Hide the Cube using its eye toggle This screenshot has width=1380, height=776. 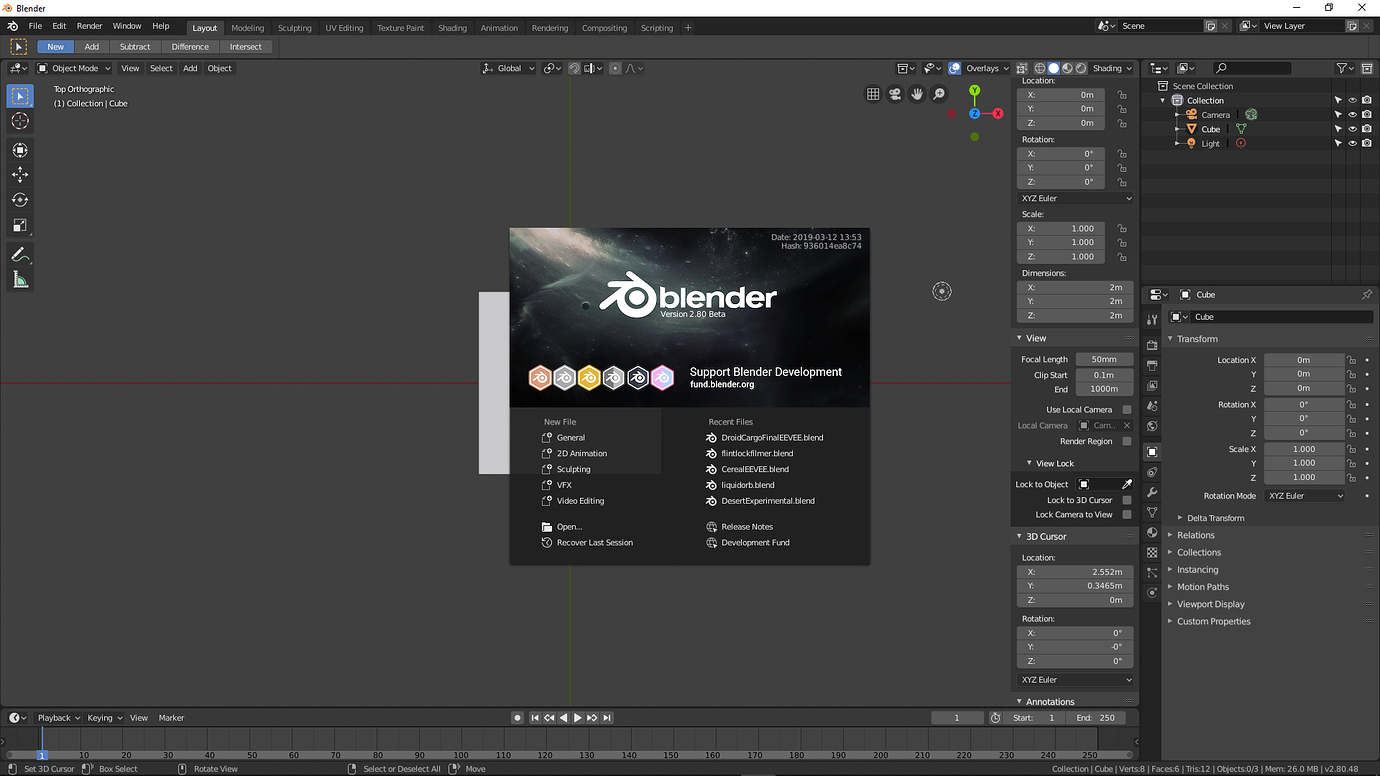[1352, 128]
